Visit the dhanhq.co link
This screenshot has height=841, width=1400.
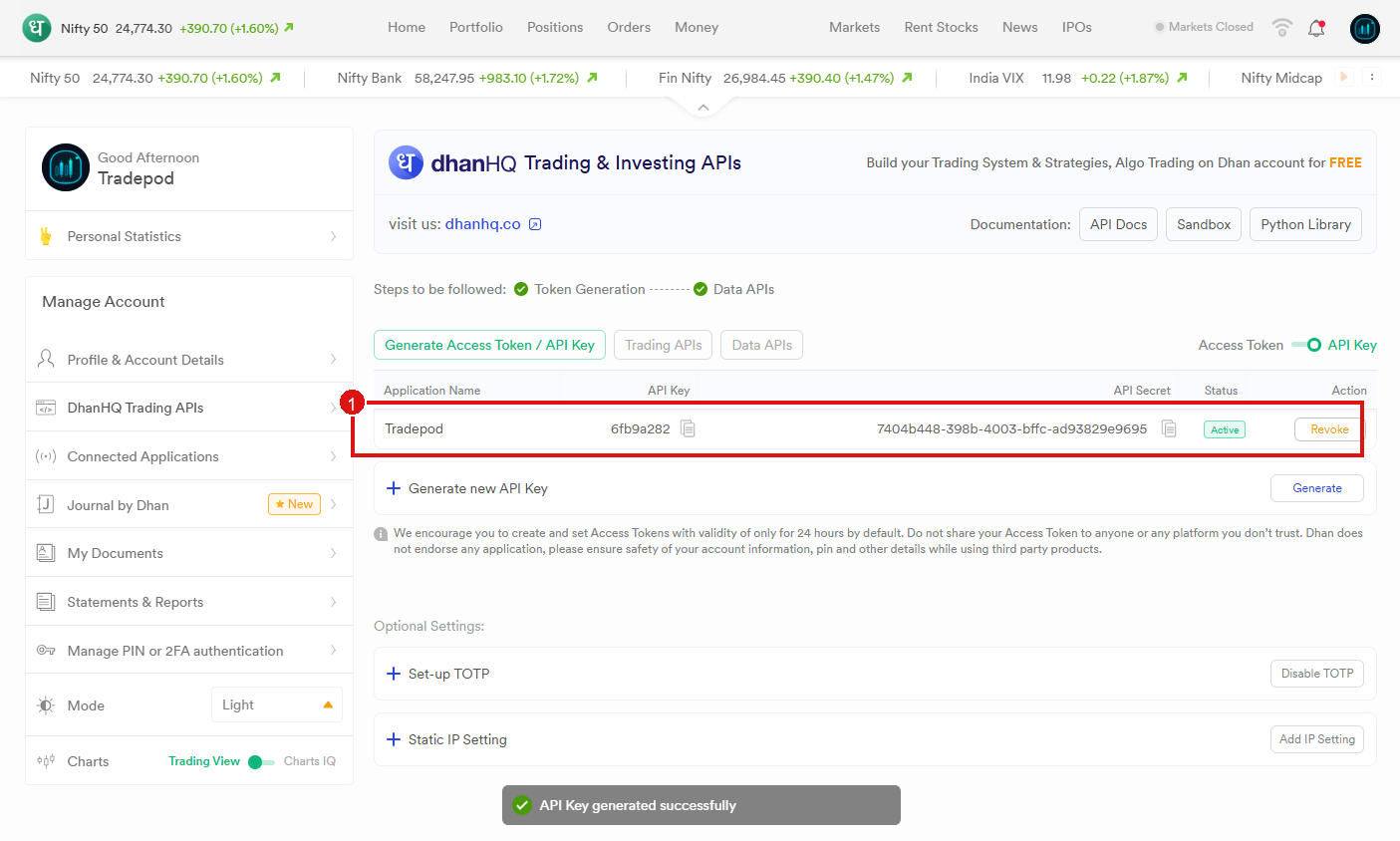pos(483,224)
